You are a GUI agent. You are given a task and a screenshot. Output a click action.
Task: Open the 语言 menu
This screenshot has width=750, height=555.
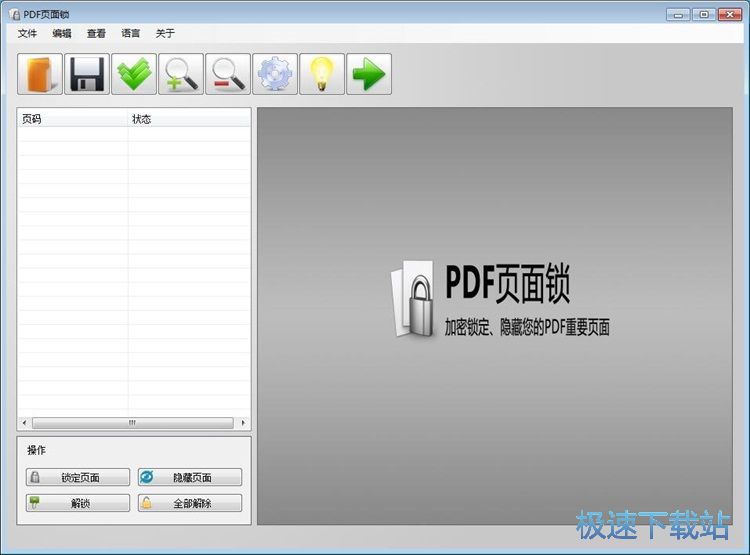tap(131, 33)
